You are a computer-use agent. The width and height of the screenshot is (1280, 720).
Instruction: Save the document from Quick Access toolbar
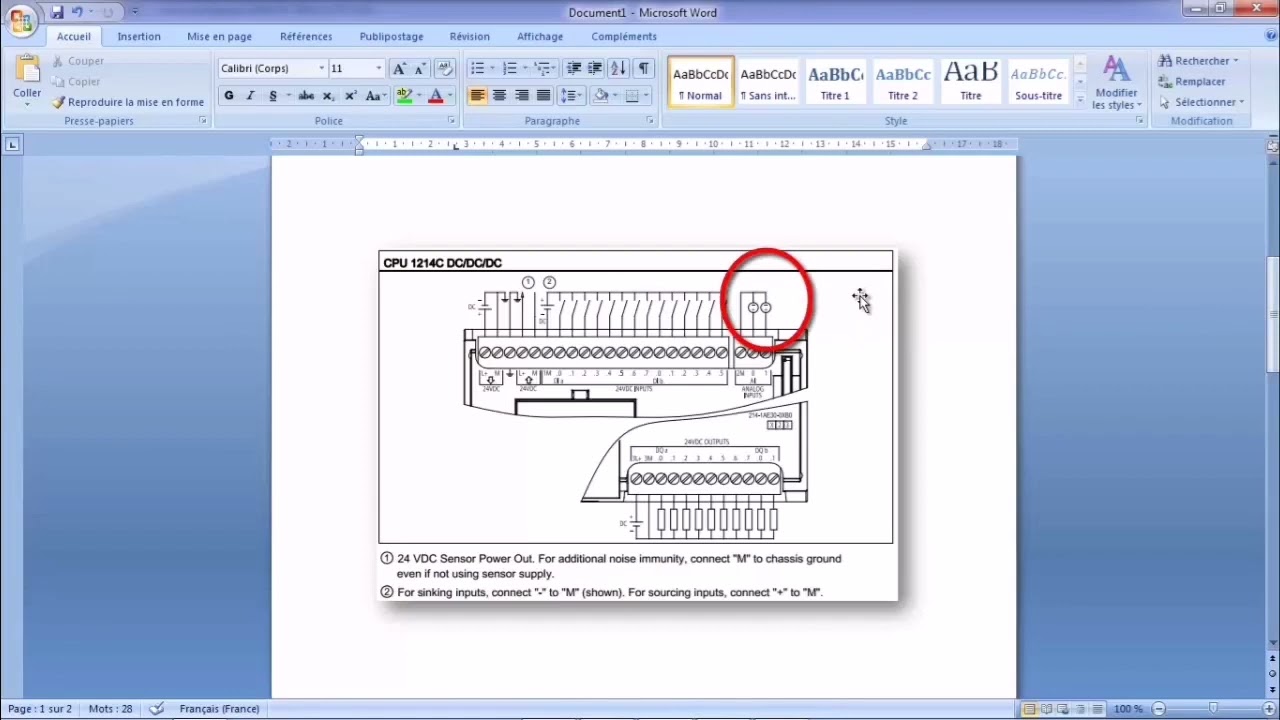click(x=57, y=12)
